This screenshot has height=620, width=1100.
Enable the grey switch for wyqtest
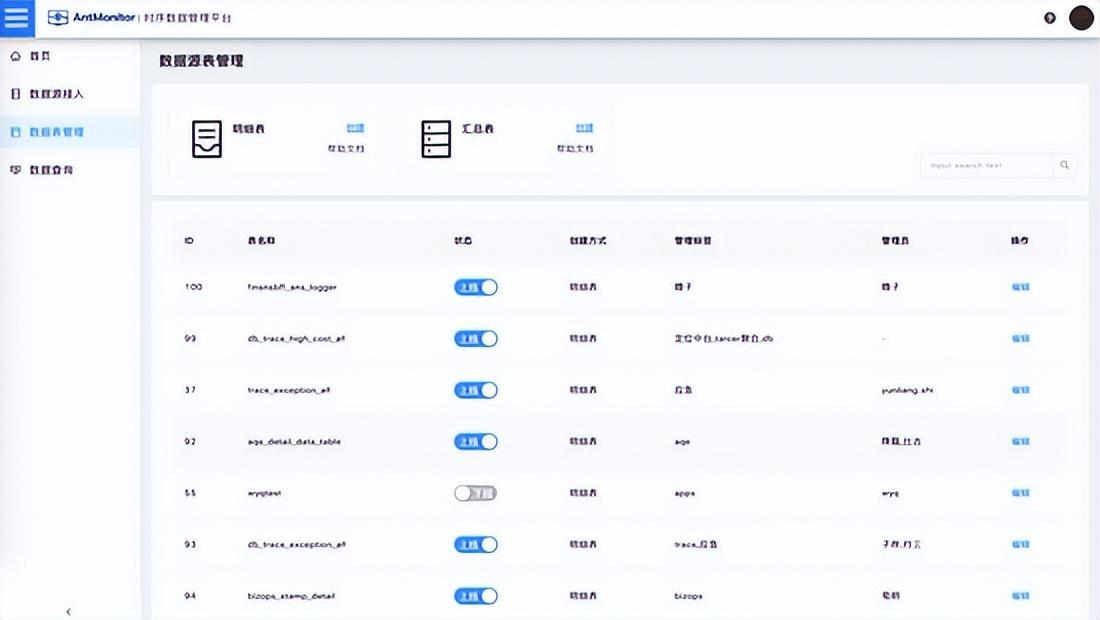[x=476, y=493]
